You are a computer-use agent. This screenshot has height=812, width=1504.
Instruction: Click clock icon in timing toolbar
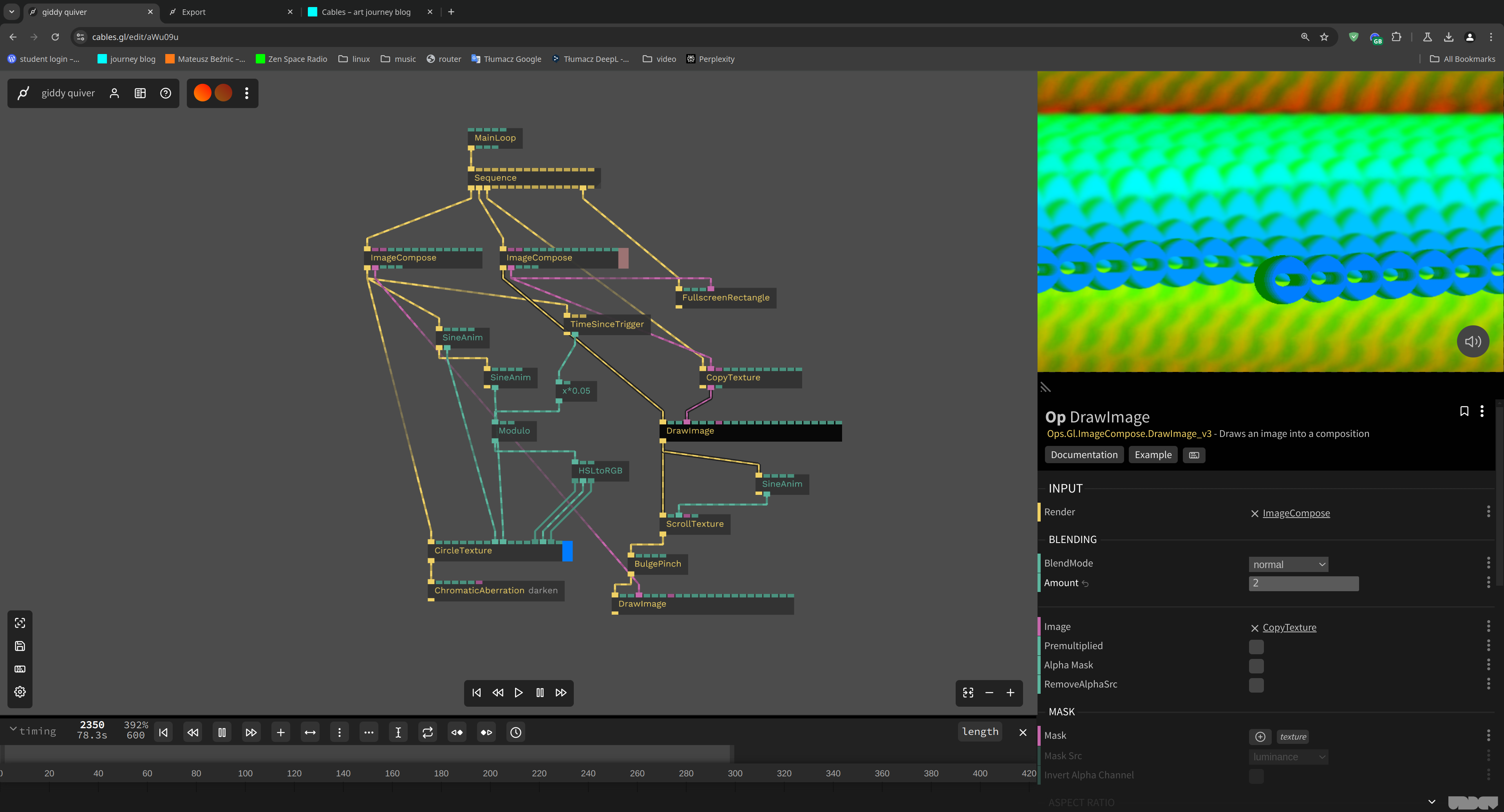tap(515, 732)
